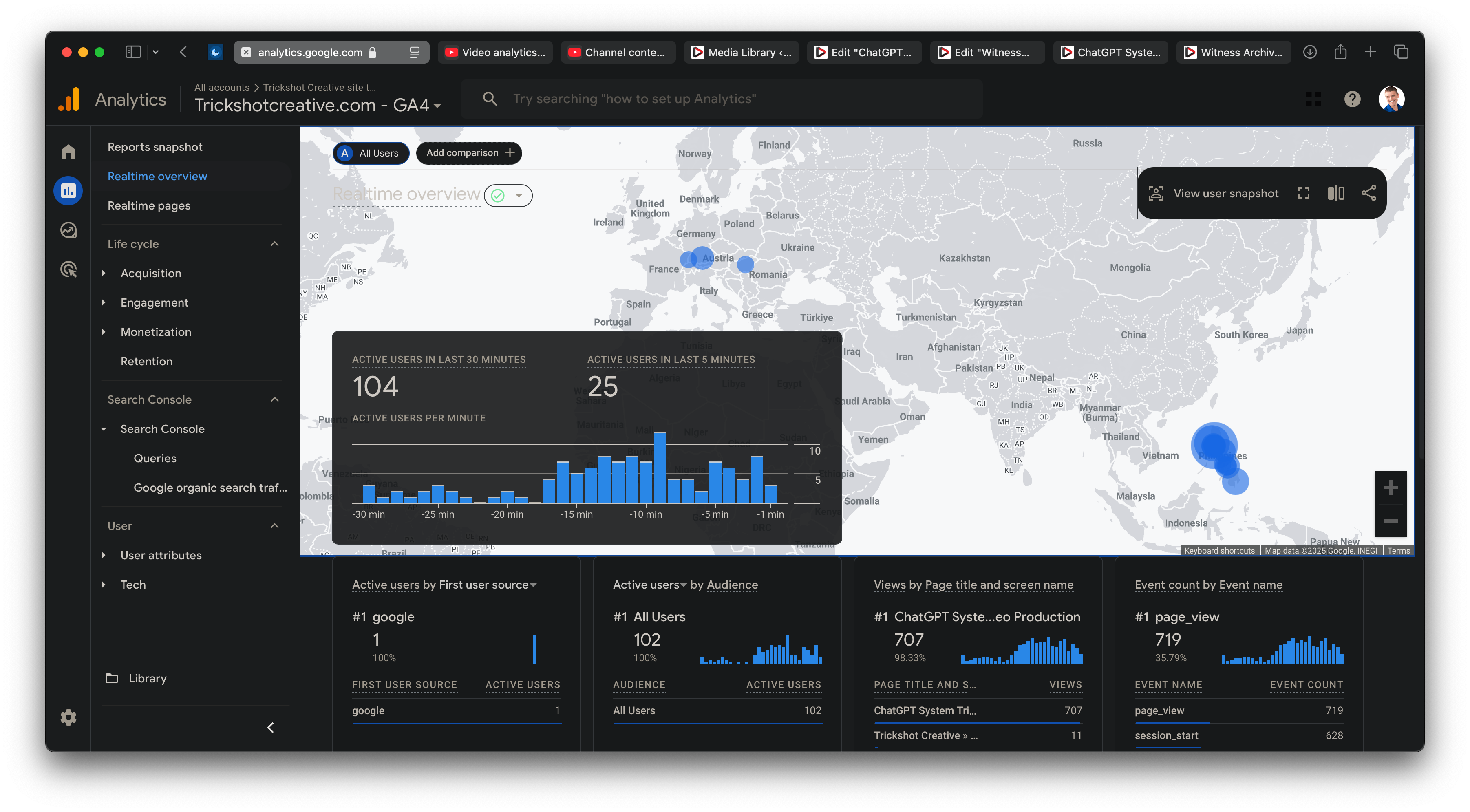Open the Explore icon in left rail

click(68, 230)
